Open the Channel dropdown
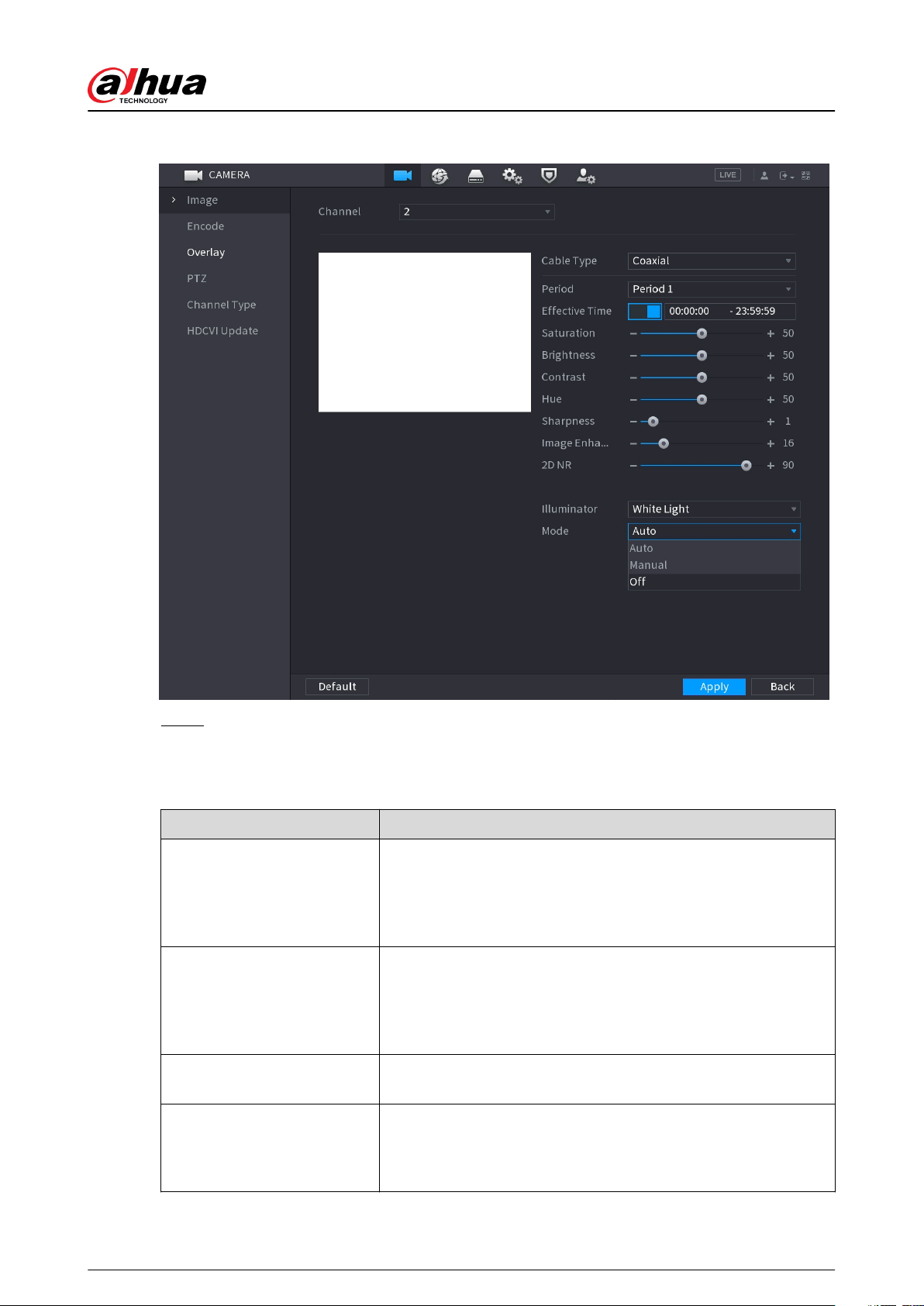924x1306 pixels. click(x=477, y=212)
